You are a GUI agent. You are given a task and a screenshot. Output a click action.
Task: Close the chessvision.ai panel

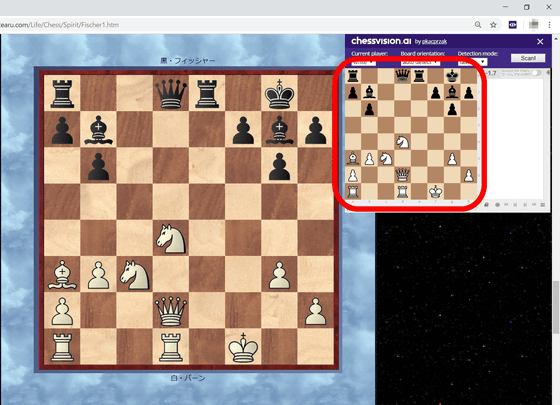click(x=540, y=41)
